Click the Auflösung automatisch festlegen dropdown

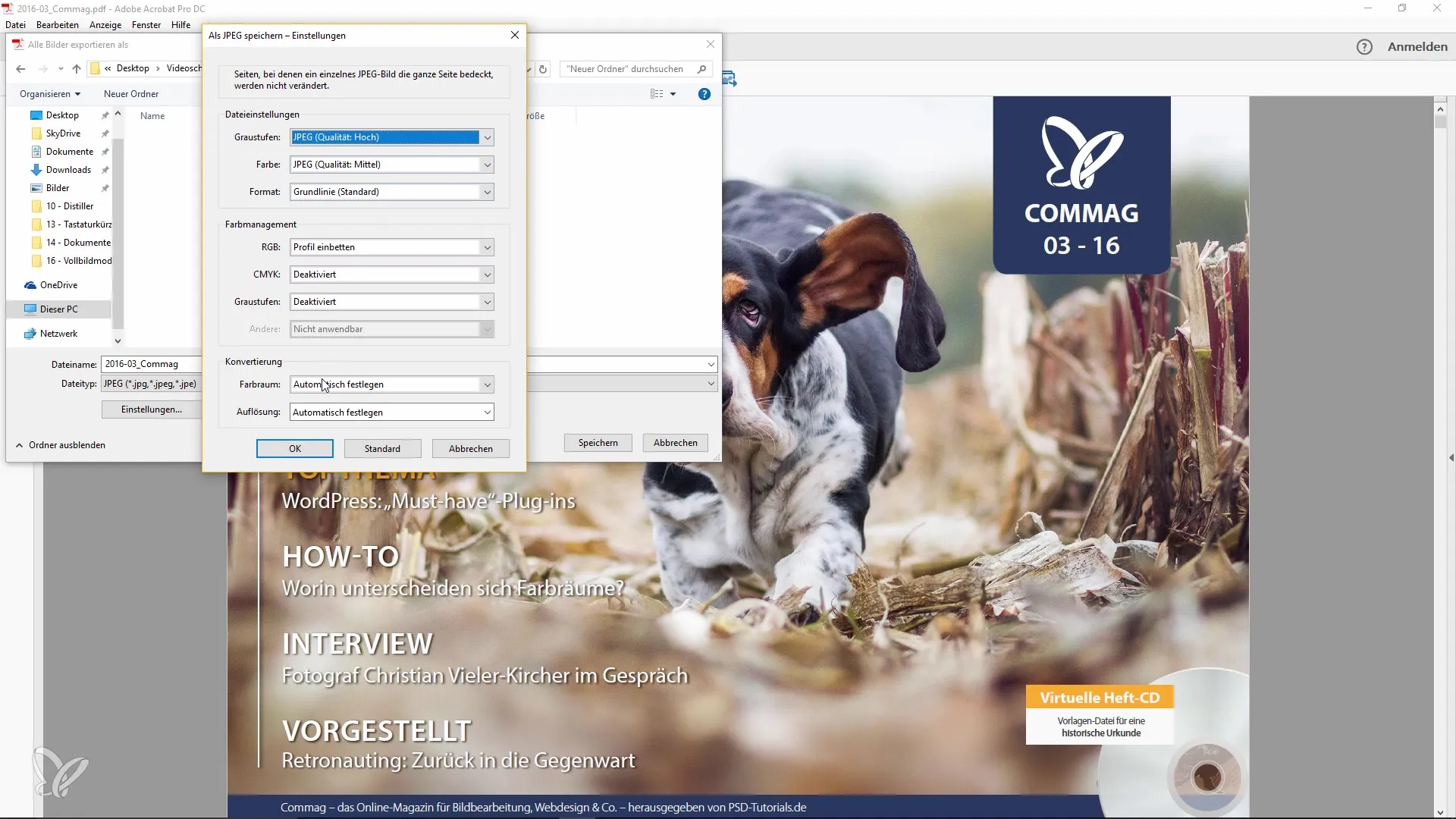390,412
